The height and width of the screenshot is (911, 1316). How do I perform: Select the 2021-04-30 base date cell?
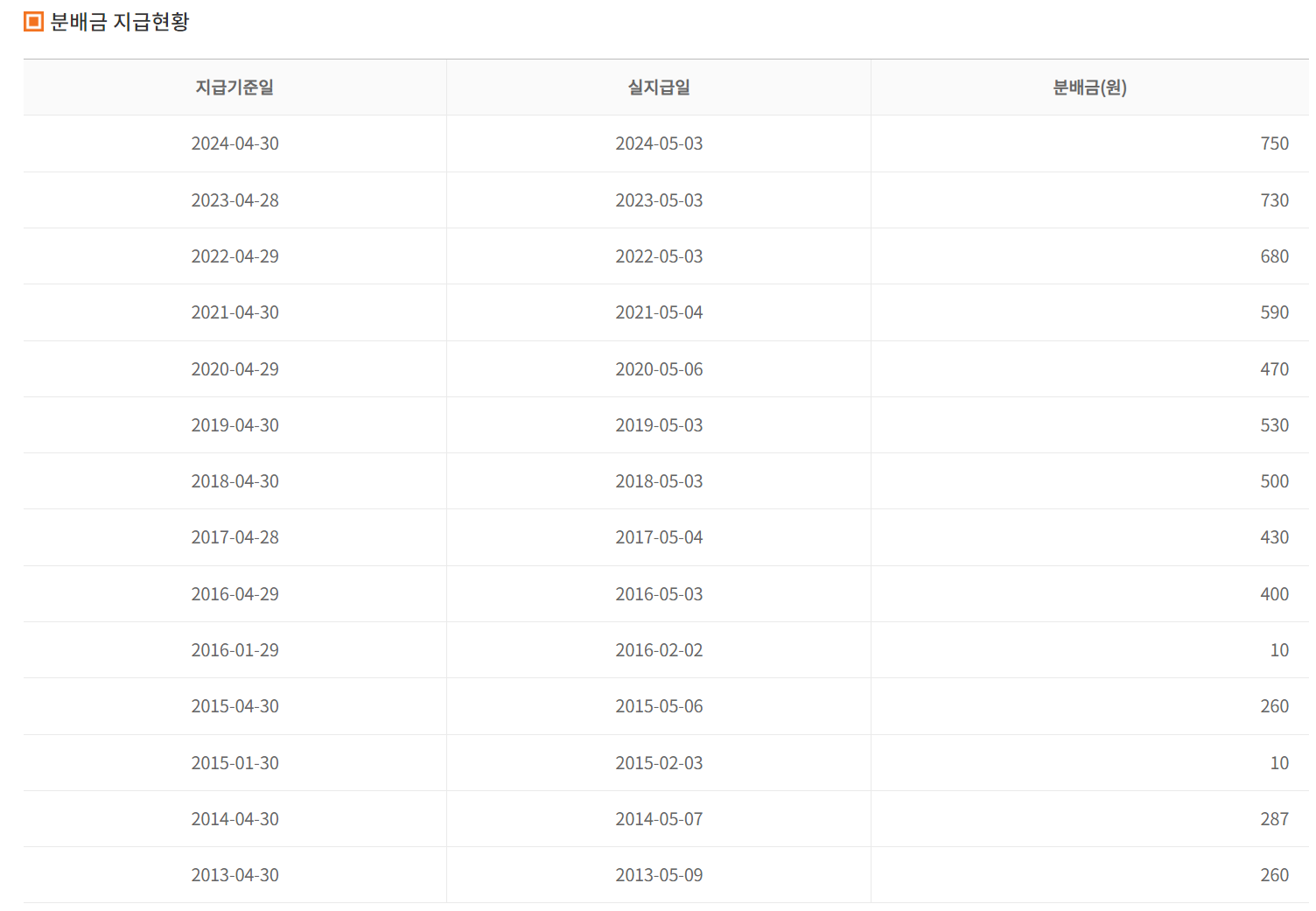pos(235,312)
